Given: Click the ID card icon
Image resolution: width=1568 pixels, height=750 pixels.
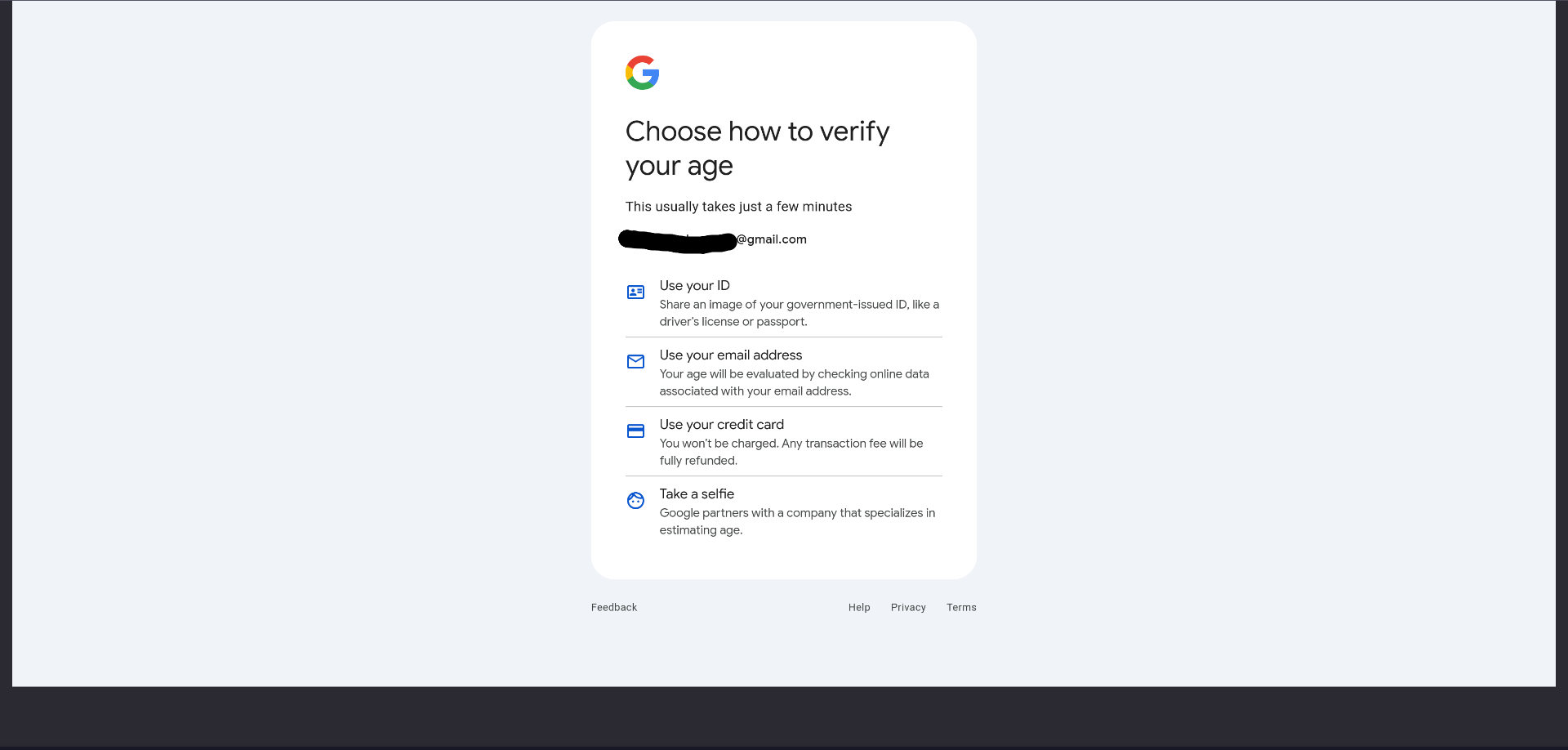Looking at the screenshot, I should click(635, 292).
